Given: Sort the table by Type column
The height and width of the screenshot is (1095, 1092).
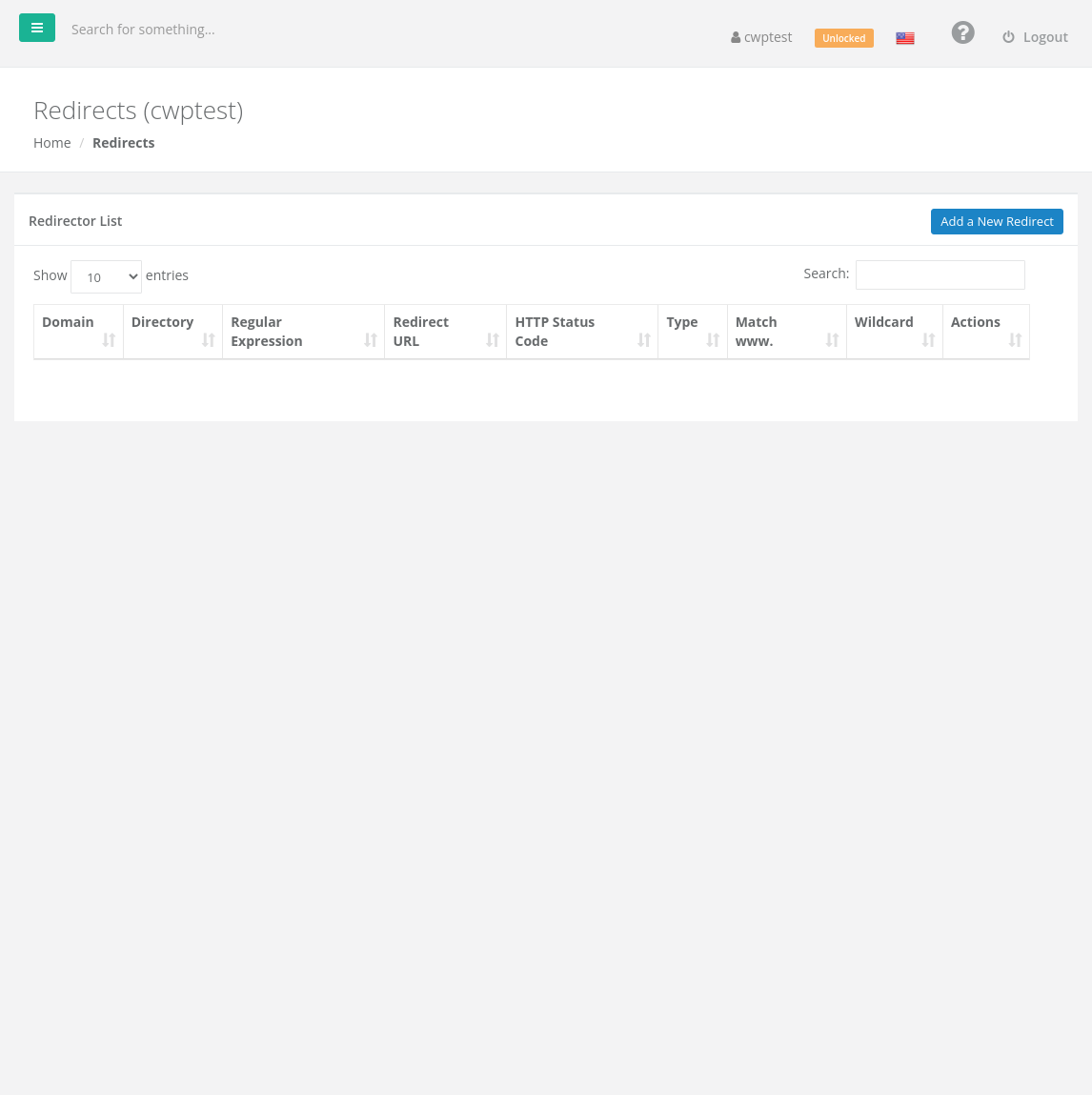Looking at the screenshot, I should point(693,332).
